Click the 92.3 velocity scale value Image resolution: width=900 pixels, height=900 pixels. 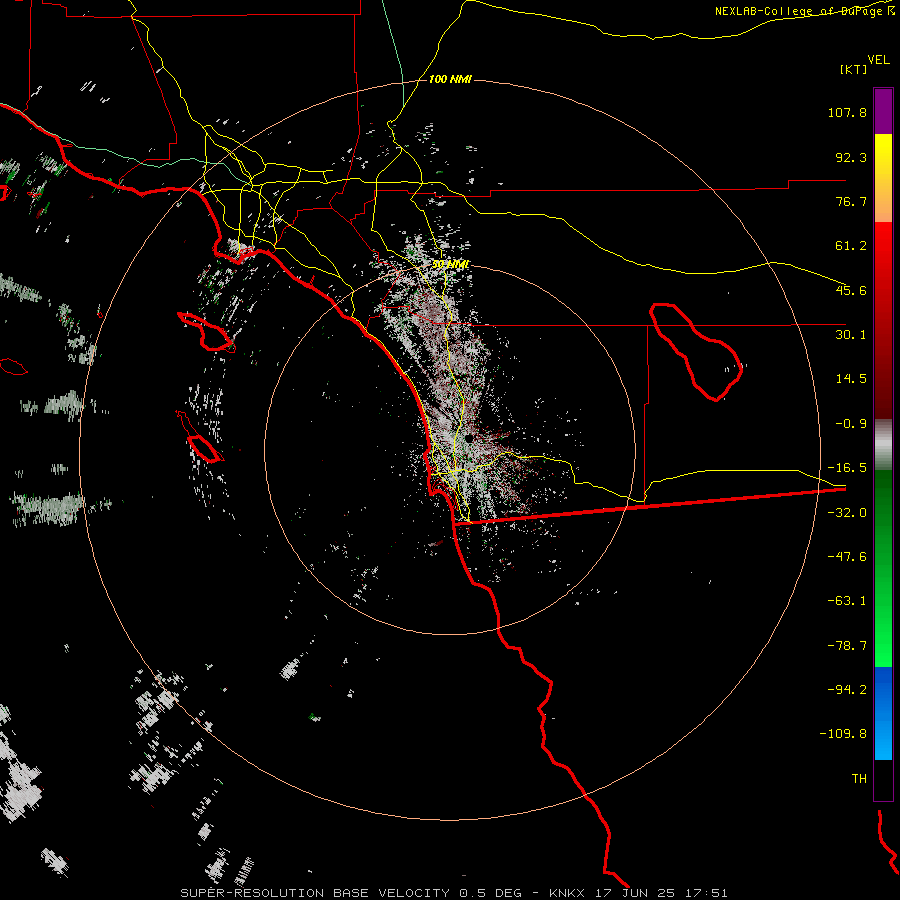point(851,157)
